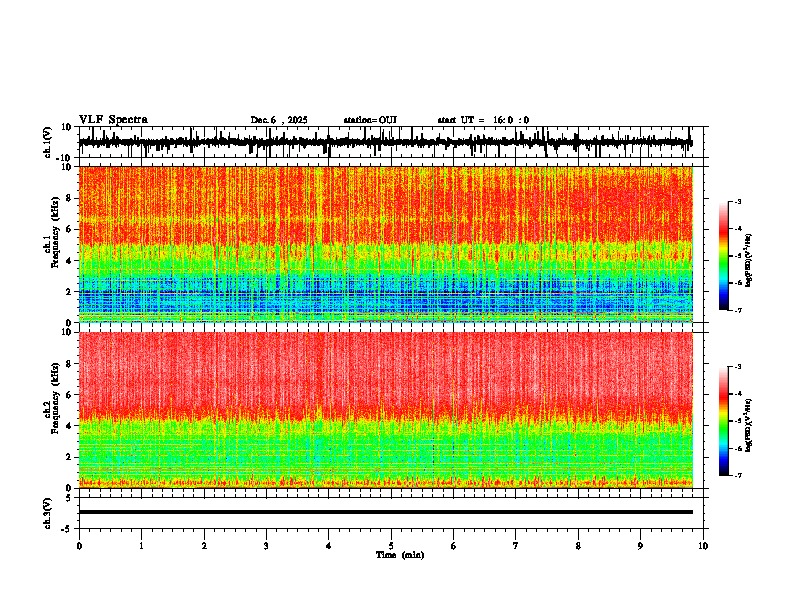
Task: Click the ch.1 spectrogram color bar
Action: [724, 256]
